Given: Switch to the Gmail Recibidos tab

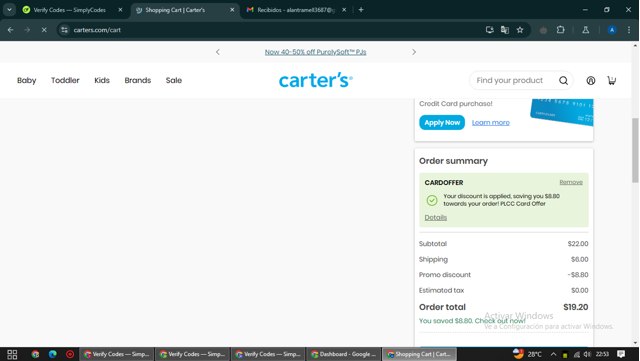Looking at the screenshot, I should [296, 10].
